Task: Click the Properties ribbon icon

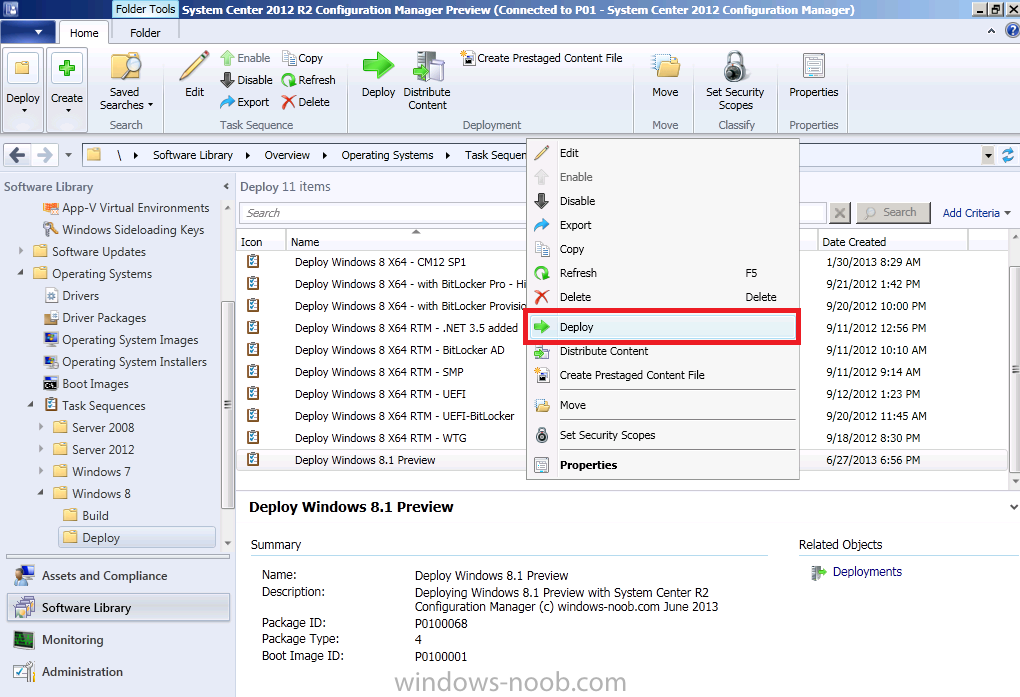Action: point(813,66)
